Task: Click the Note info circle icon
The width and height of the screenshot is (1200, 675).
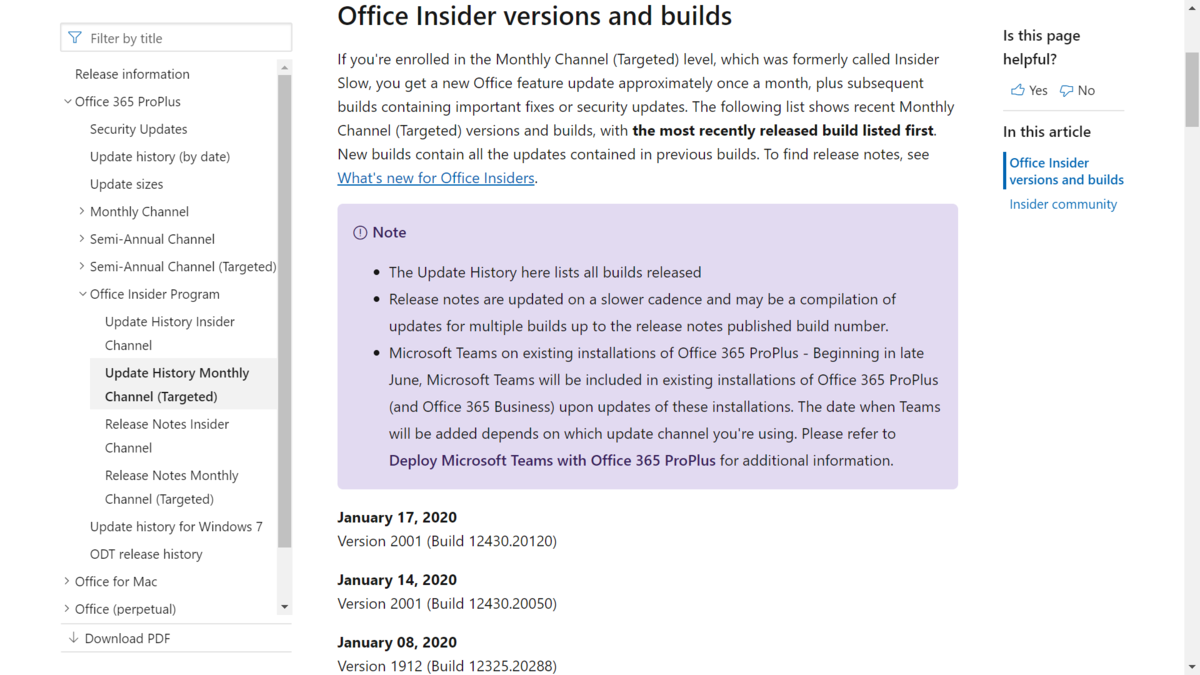Action: [x=360, y=232]
